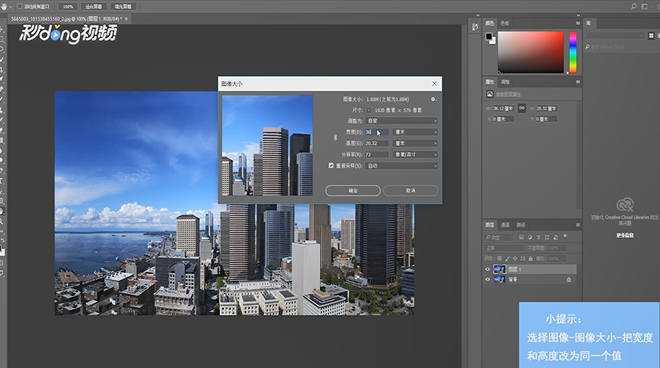Click the Properties width field showing 36.12 厘米

click(503, 109)
